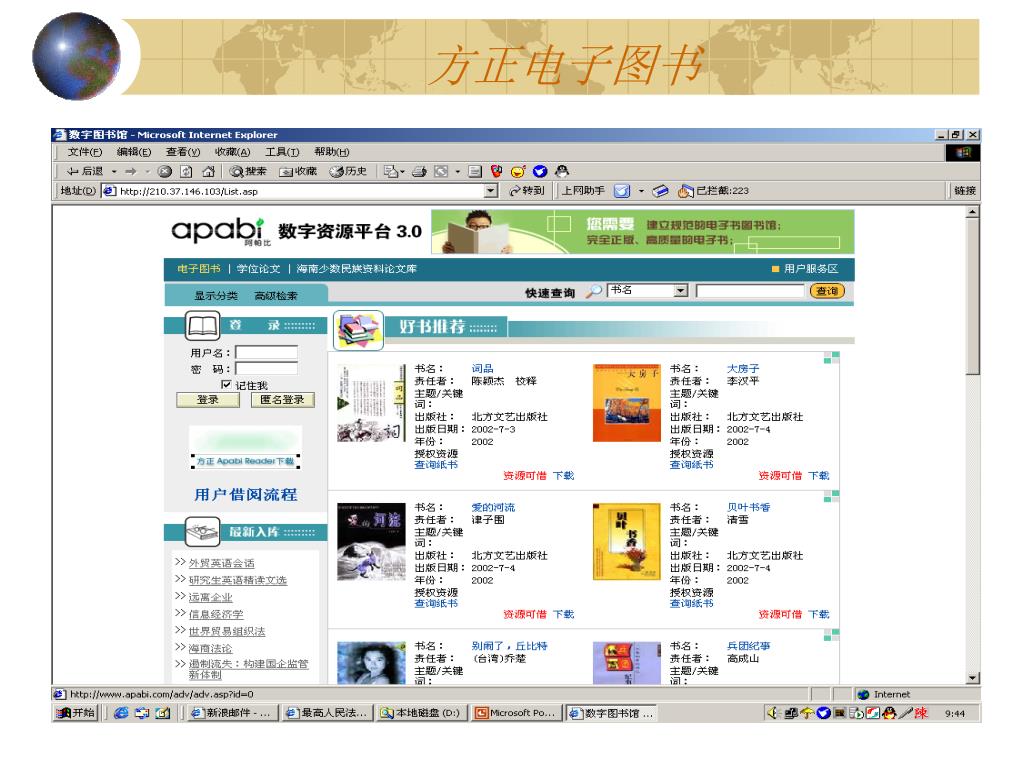1024x768 pixels.
Task: Click the Internet Explorer quick launch icon
Action: (121, 713)
